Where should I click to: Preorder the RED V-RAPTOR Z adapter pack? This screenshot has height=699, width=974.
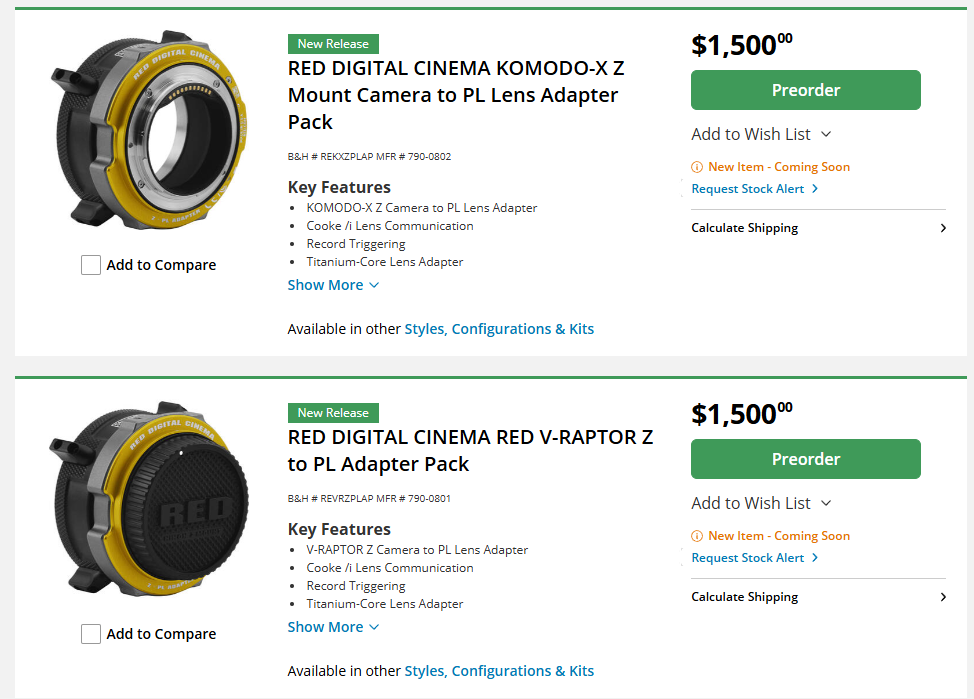pos(805,459)
